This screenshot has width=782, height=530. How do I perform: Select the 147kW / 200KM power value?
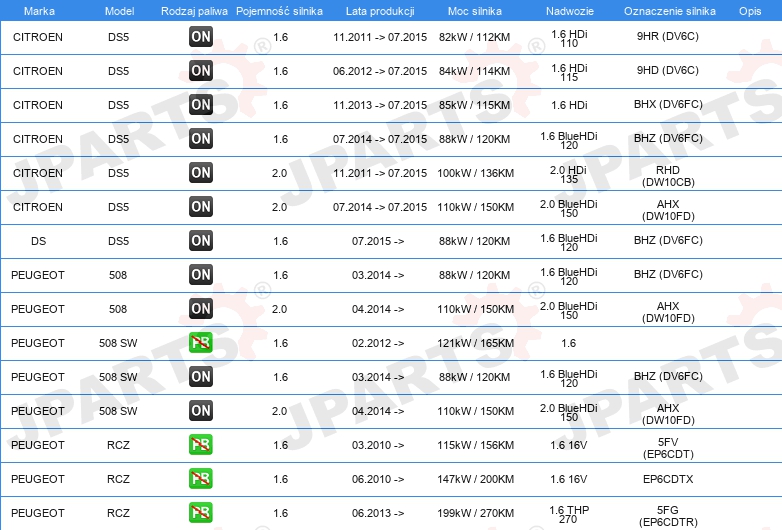(x=475, y=479)
